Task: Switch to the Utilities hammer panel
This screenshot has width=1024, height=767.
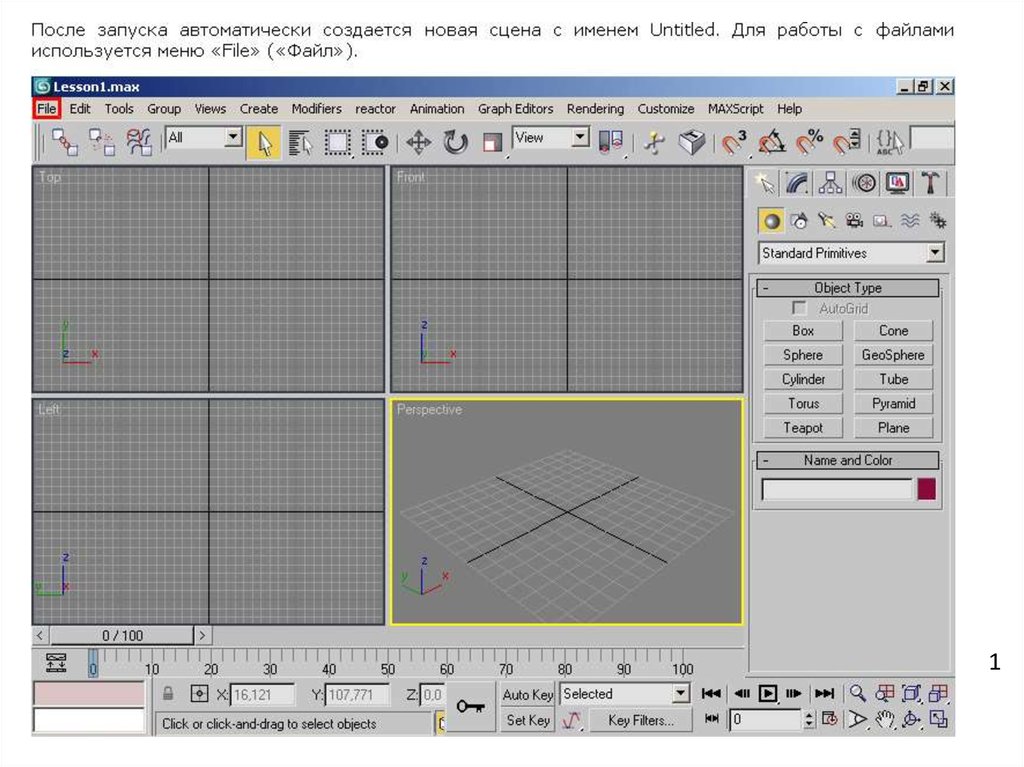Action: click(x=930, y=183)
